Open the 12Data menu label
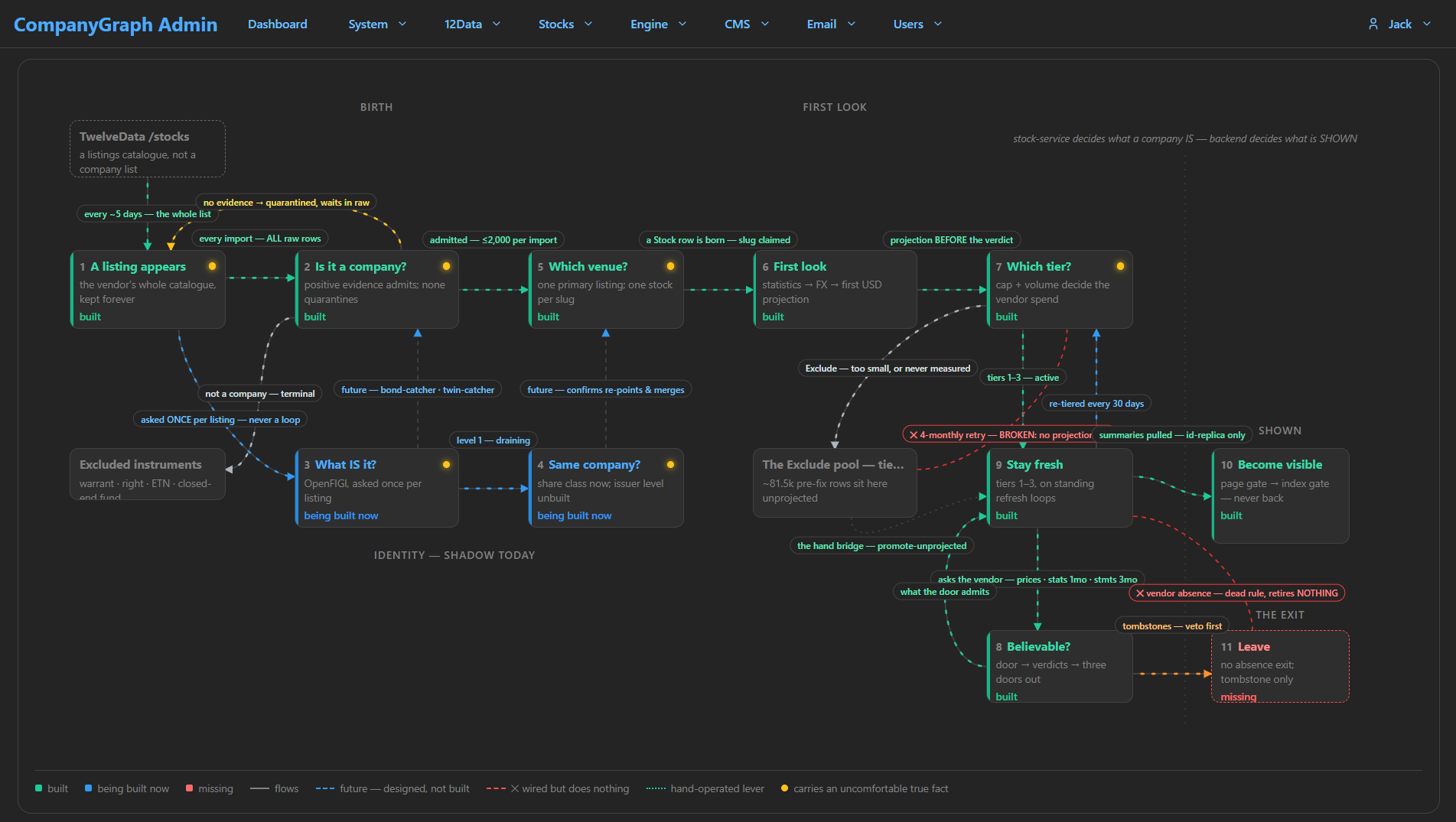Image resolution: width=1456 pixels, height=822 pixels. (463, 24)
